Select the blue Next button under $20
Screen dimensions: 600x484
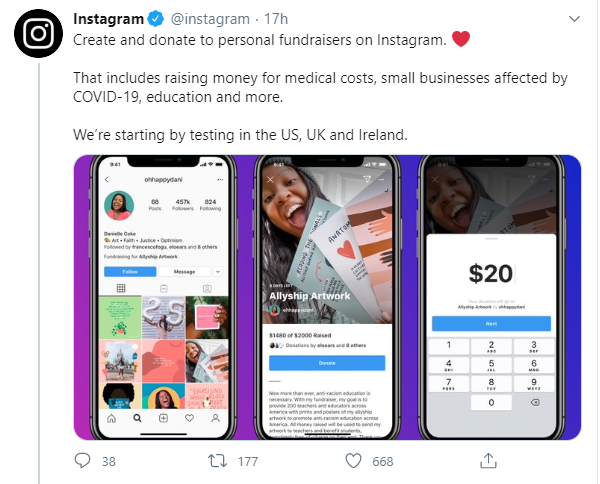click(x=491, y=324)
